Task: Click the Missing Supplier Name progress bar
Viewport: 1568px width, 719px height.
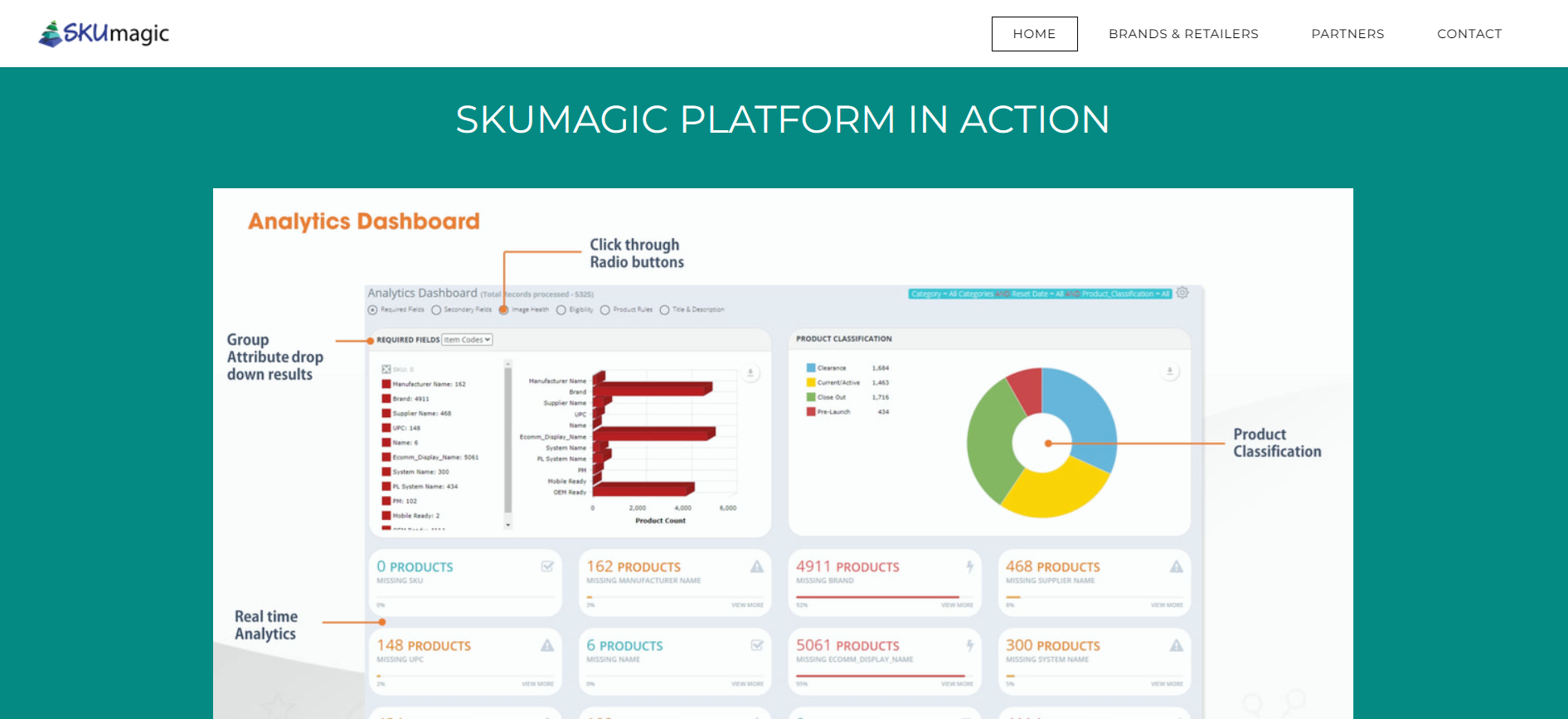Action: pos(1095,597)
